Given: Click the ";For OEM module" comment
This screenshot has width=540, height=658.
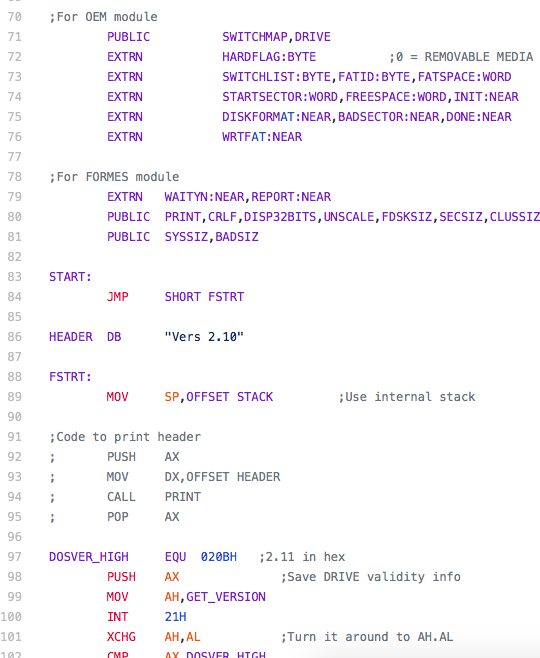Looking at the screenshot, I should coord(103,17).
